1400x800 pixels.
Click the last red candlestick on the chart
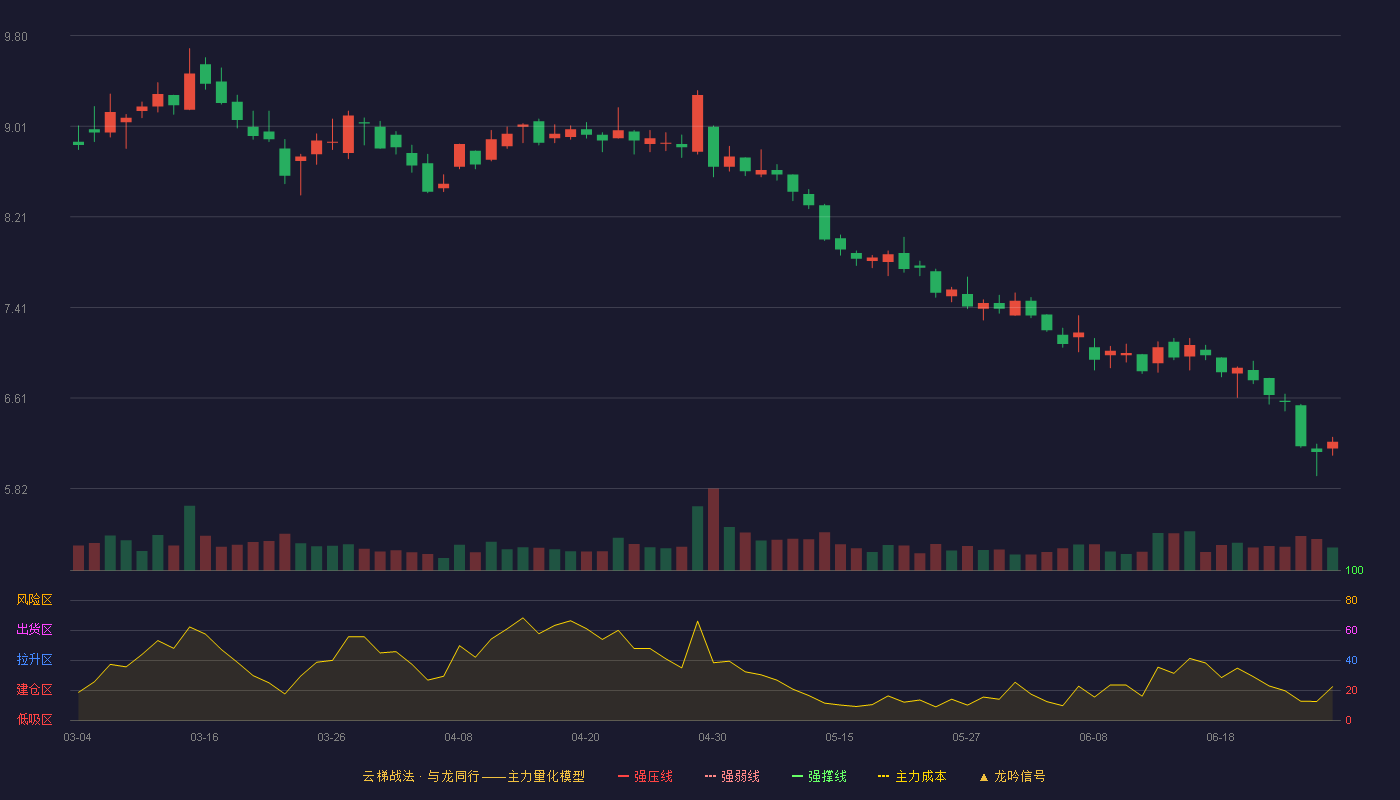pos(1332,445)
